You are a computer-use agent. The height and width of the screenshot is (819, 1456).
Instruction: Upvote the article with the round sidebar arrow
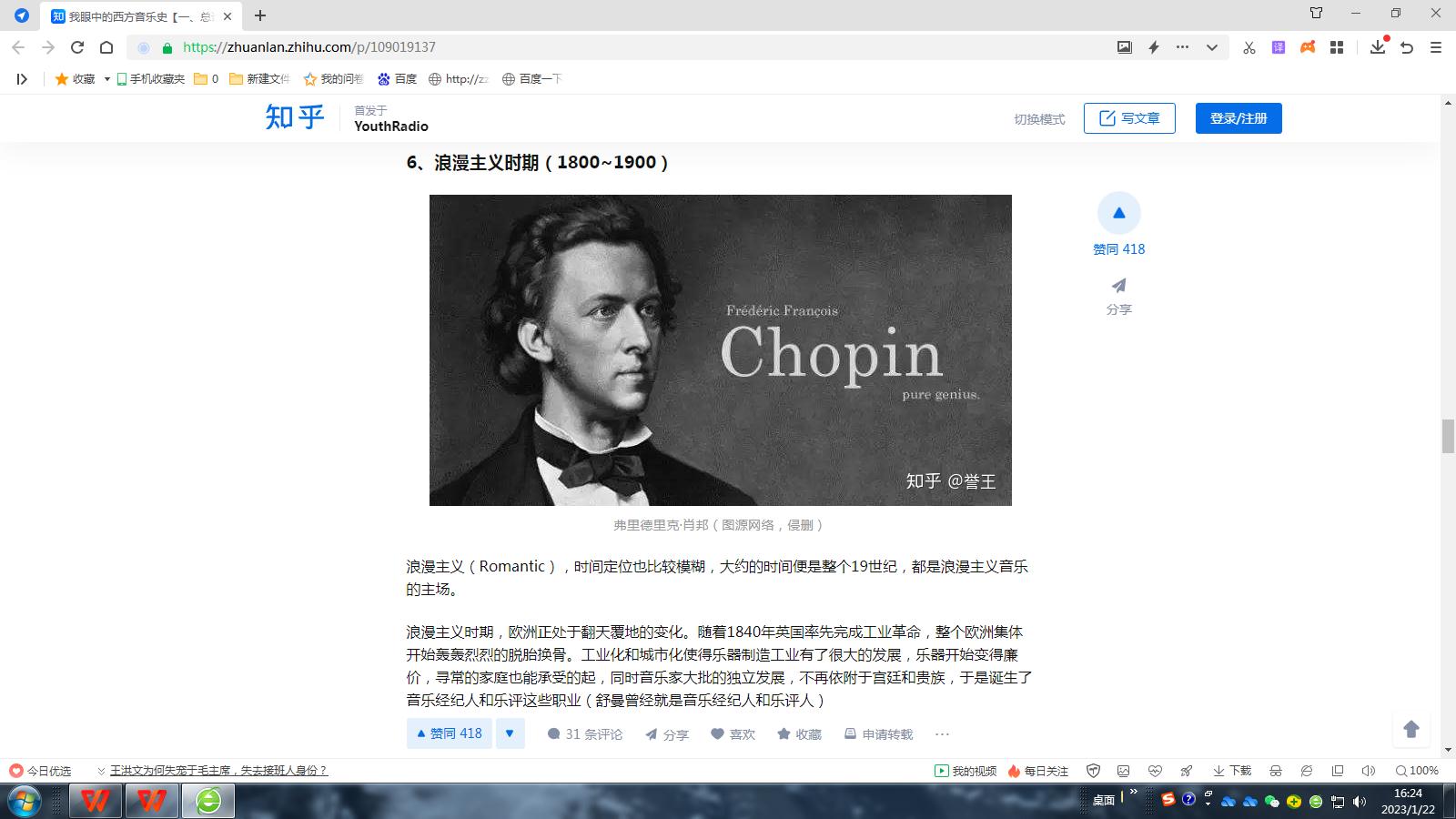(x=1118, y=213)
